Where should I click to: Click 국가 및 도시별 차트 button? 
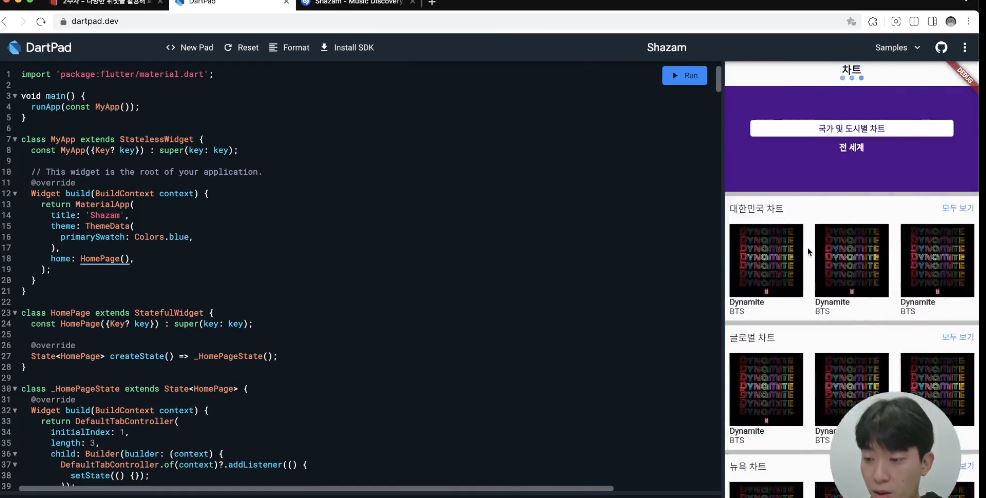851,128
